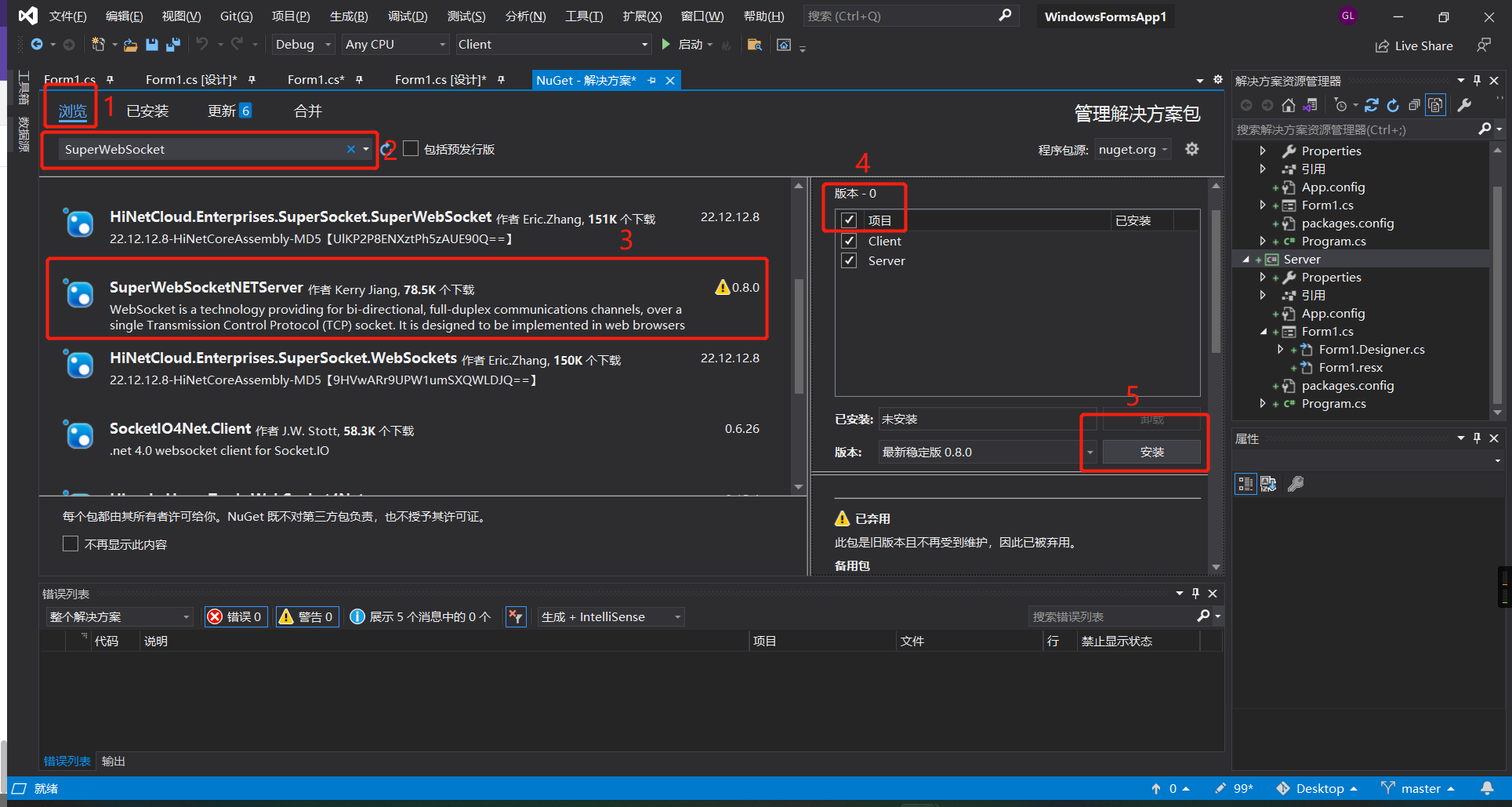The height and width of the screenshot is (807, 1512).
Task: Toggle the Messages filter button
Action: coord(420,616)
